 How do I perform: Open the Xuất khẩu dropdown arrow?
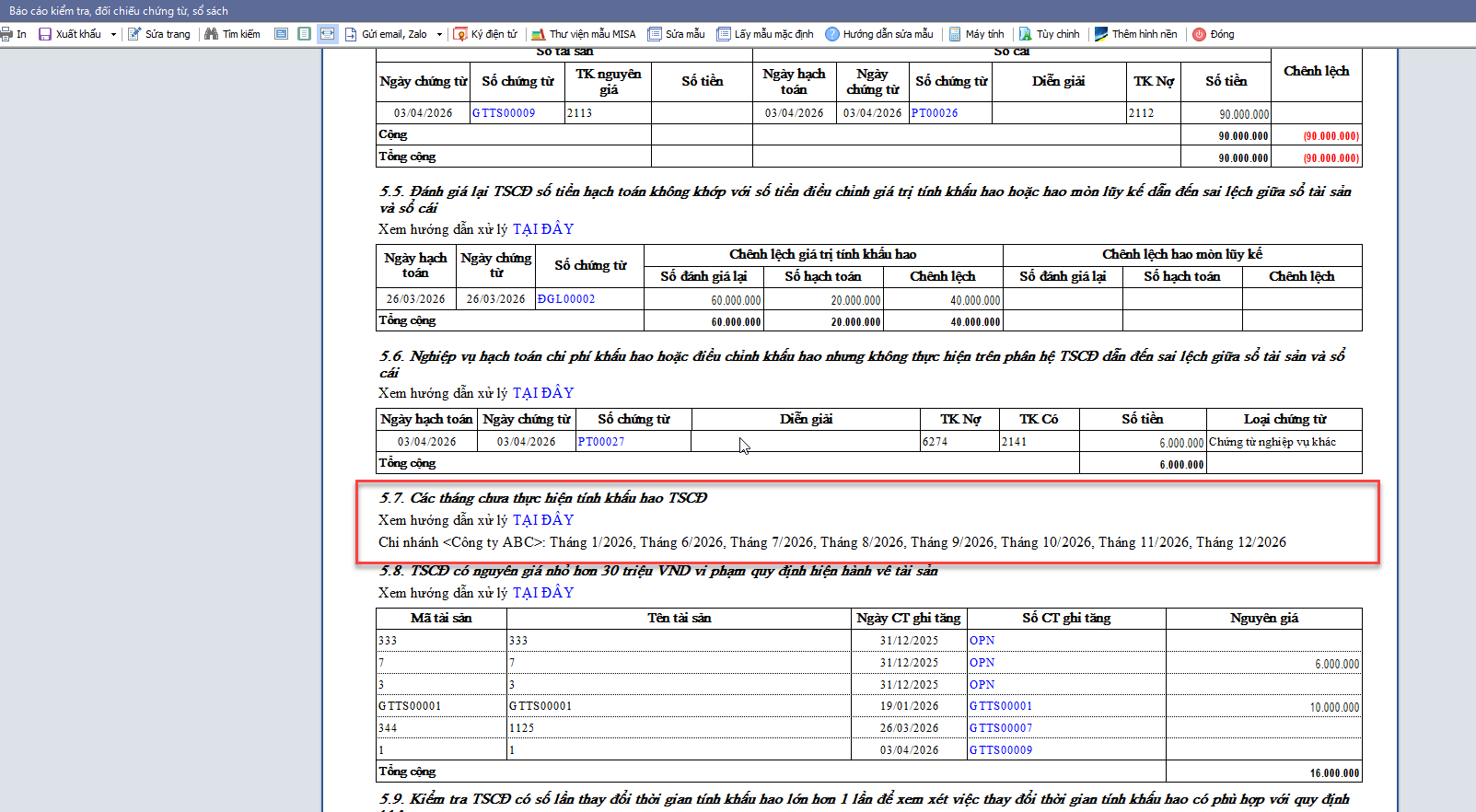coord(113,34)
